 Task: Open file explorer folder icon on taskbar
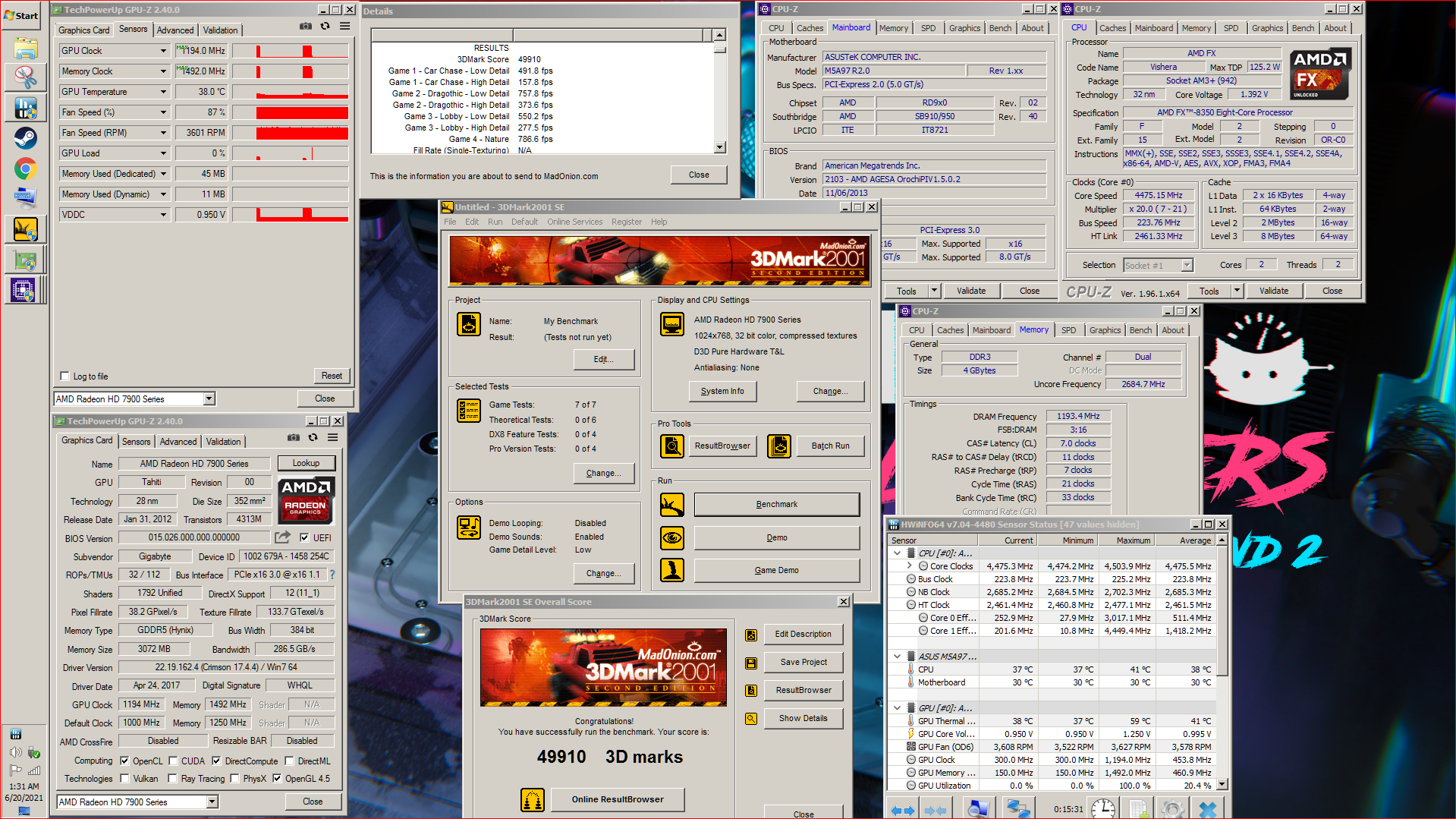point(25,47)
